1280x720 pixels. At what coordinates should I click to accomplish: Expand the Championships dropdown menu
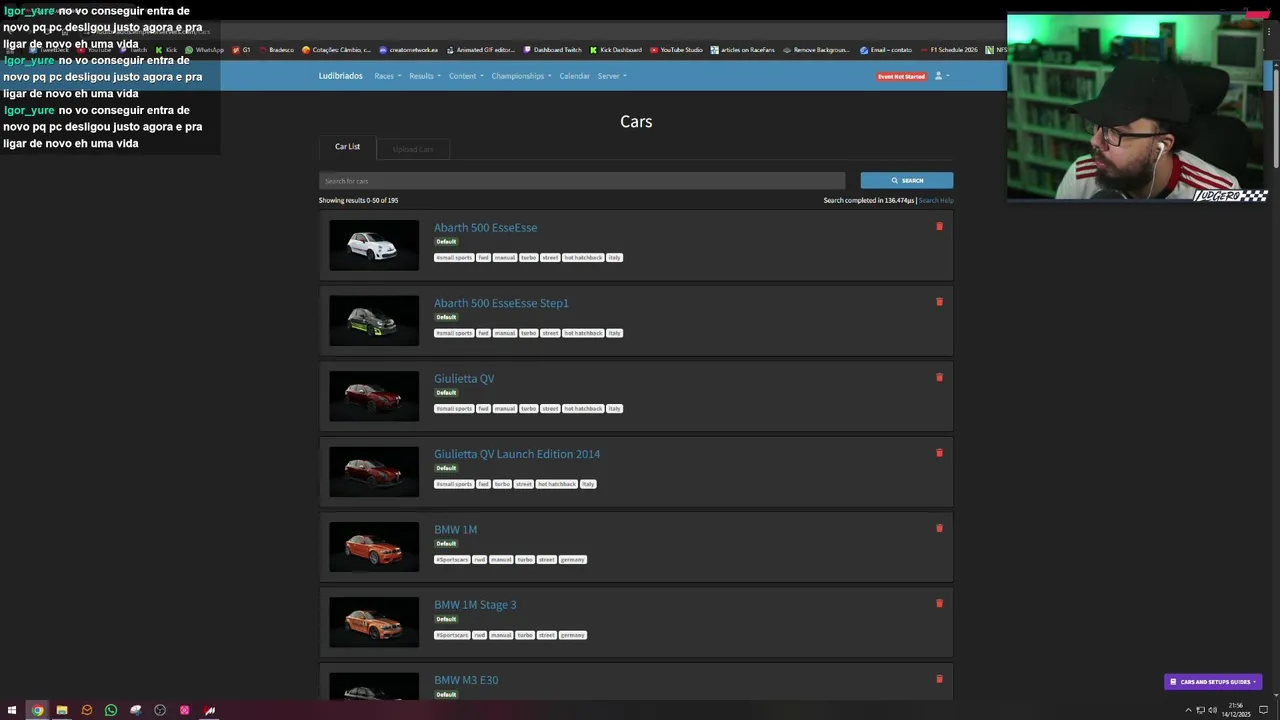521,76
